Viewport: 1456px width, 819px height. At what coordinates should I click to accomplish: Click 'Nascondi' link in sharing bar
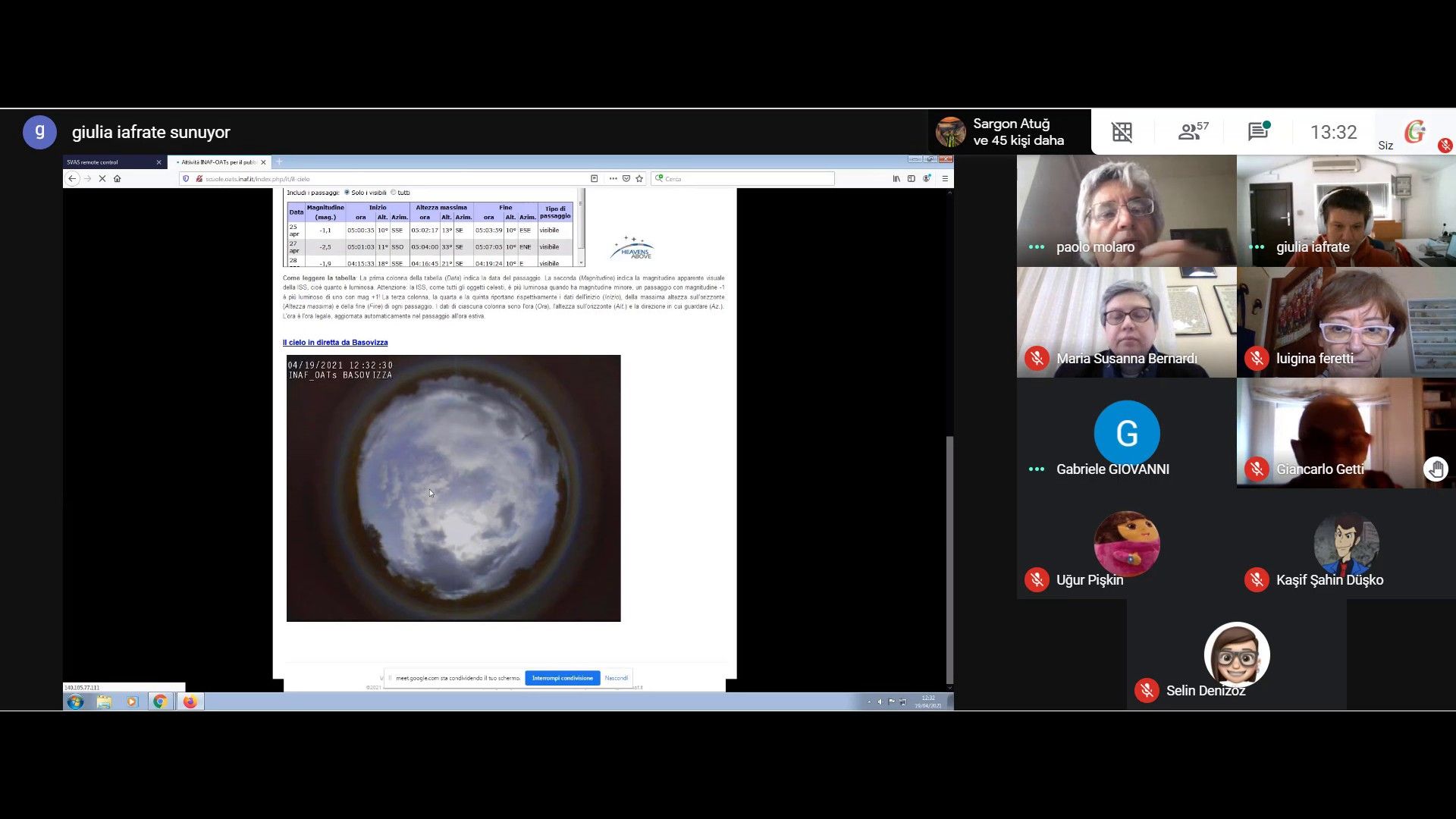coord(616,678)
